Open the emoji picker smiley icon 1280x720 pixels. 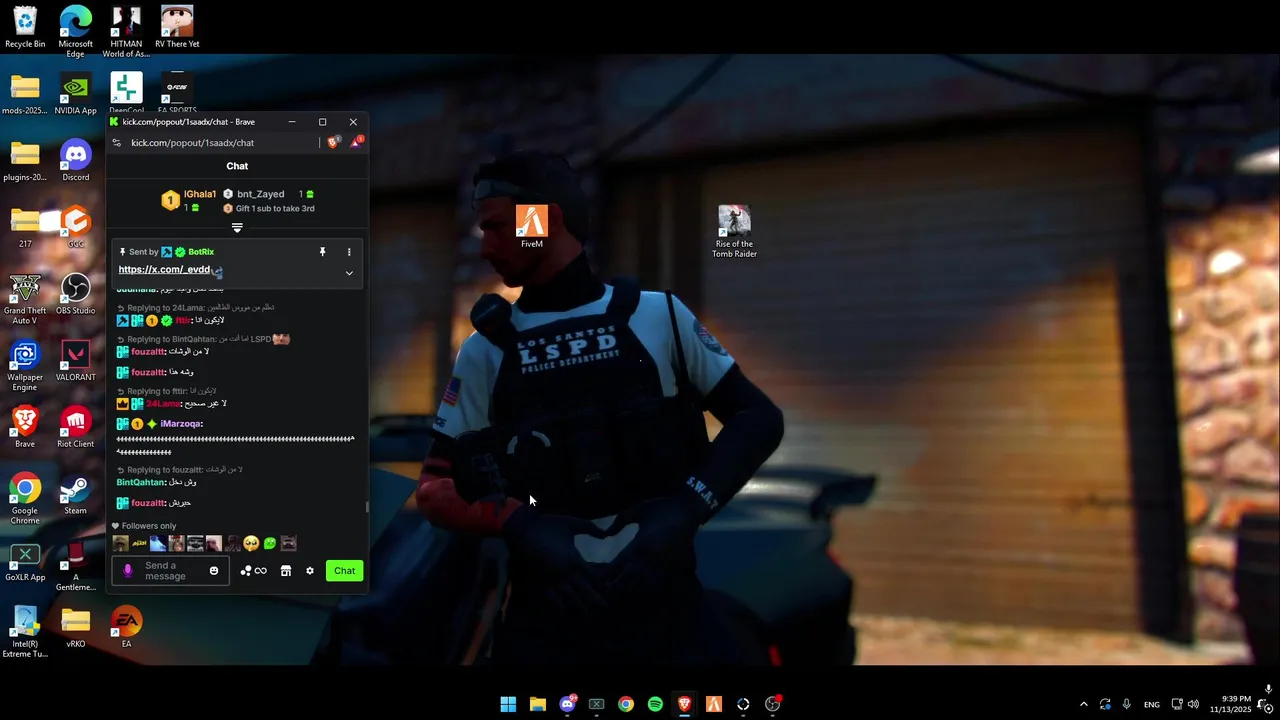pos(214,571)
